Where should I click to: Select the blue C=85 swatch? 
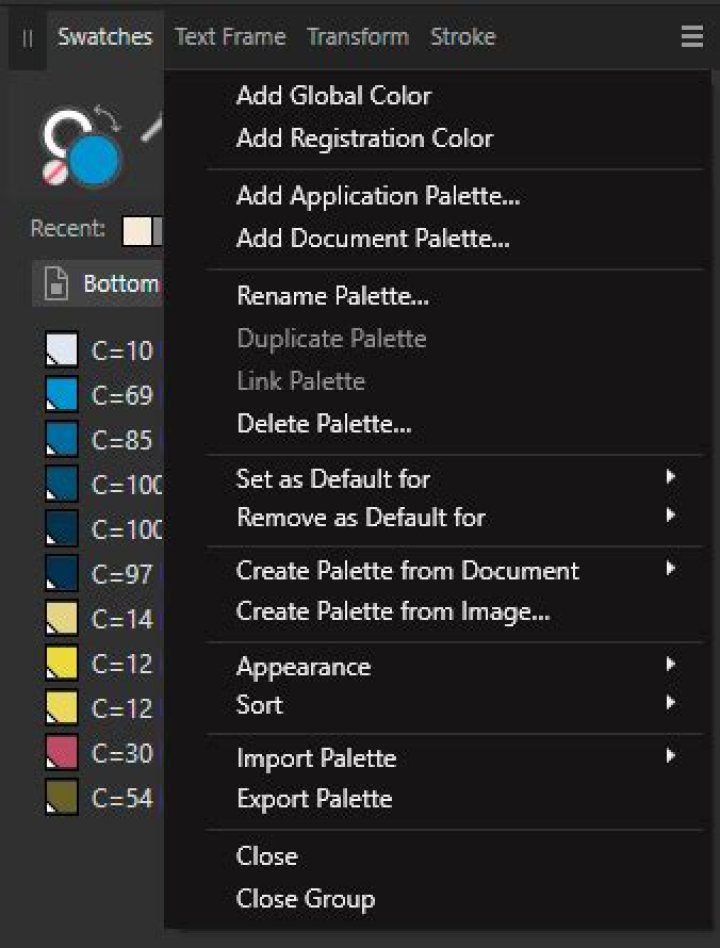[62, 438]
